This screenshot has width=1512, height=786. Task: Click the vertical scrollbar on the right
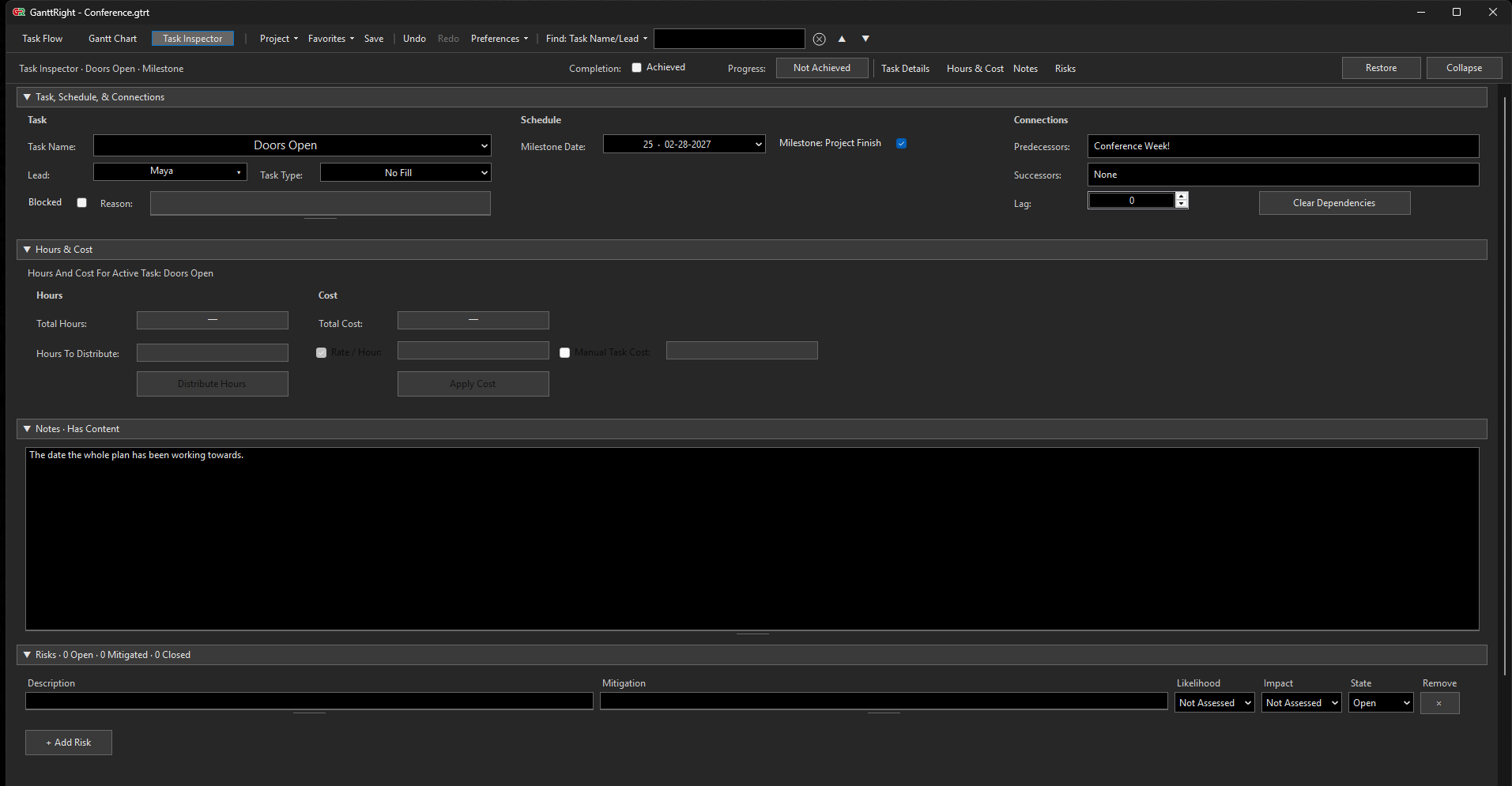[1506, 387]
